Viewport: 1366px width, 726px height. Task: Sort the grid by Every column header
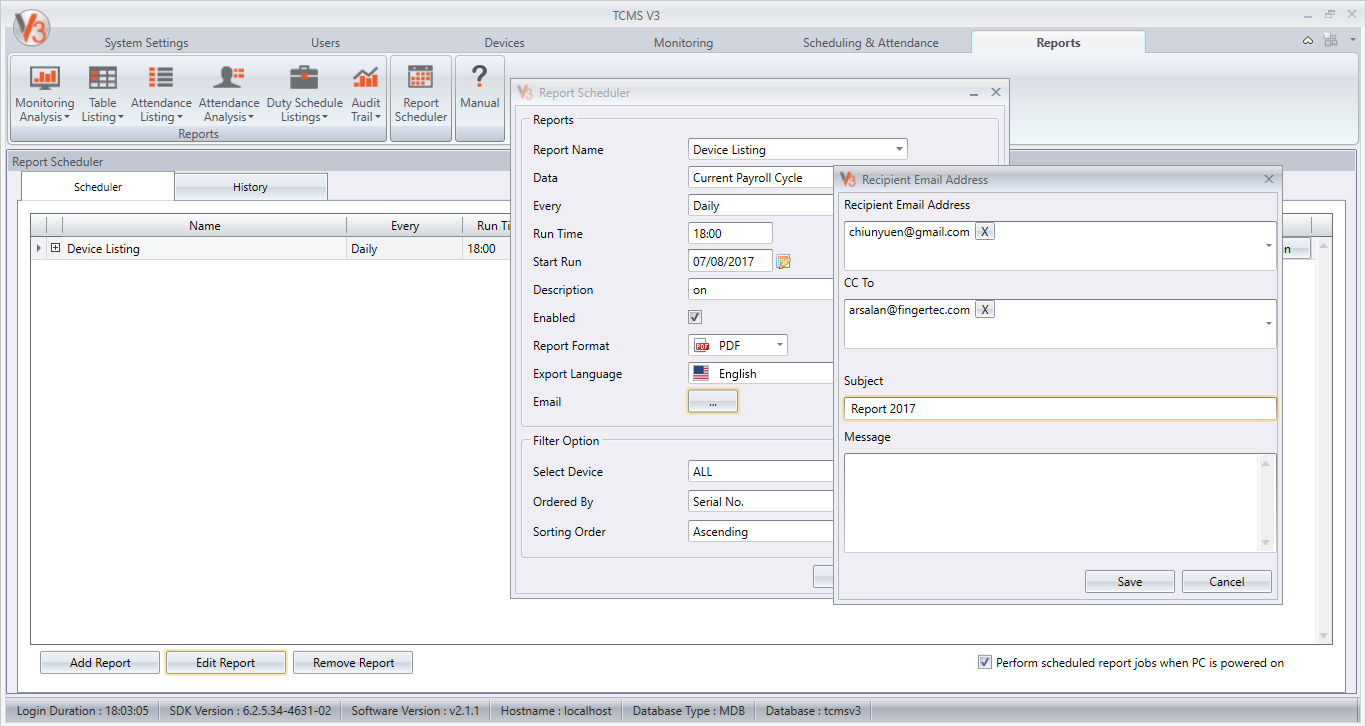point(405,226)
